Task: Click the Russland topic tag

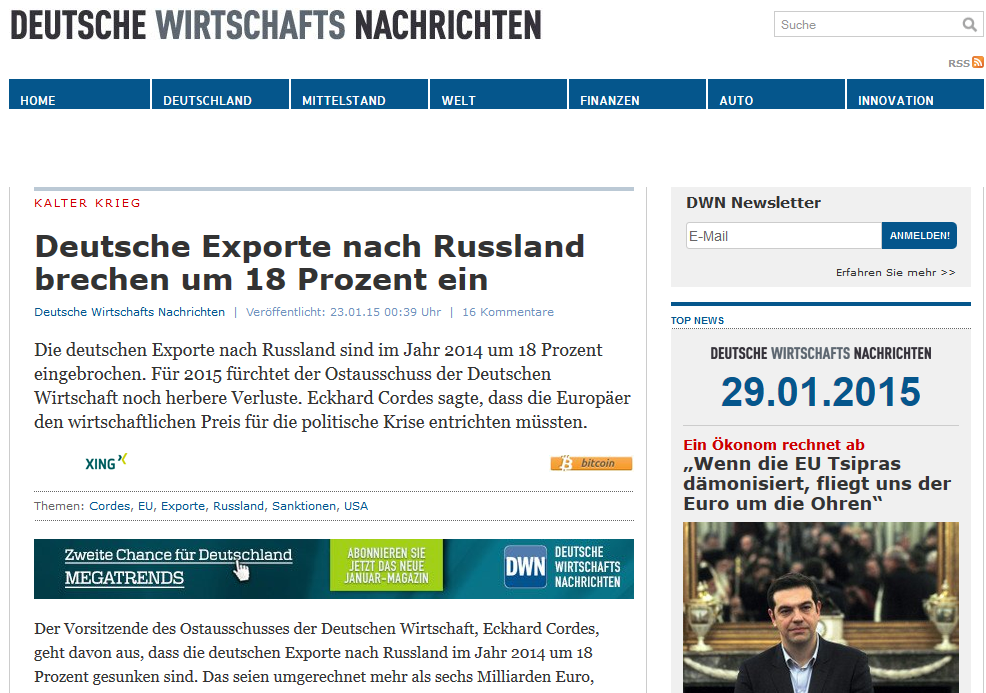Action: (238, 506)
